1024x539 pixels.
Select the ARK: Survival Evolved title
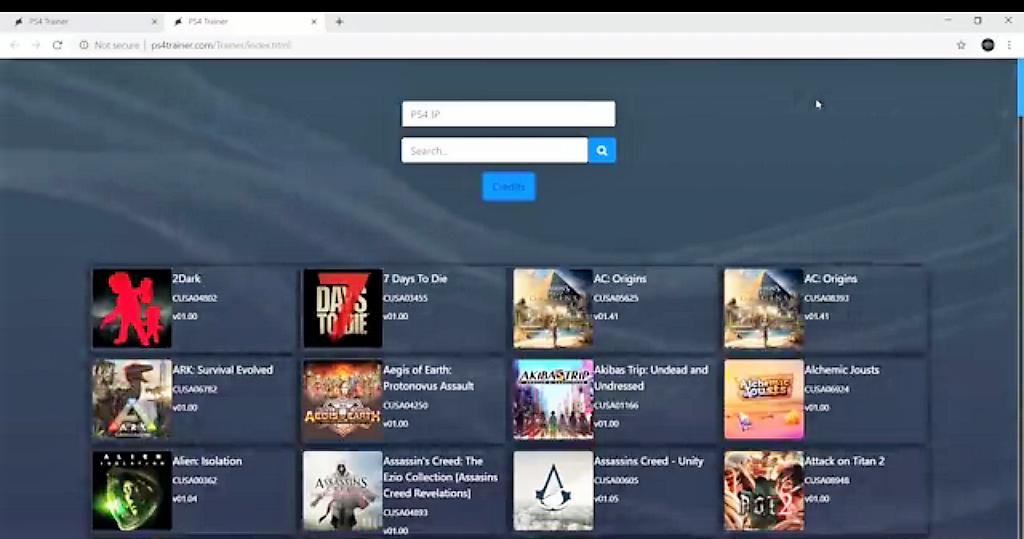coord(223,370)
